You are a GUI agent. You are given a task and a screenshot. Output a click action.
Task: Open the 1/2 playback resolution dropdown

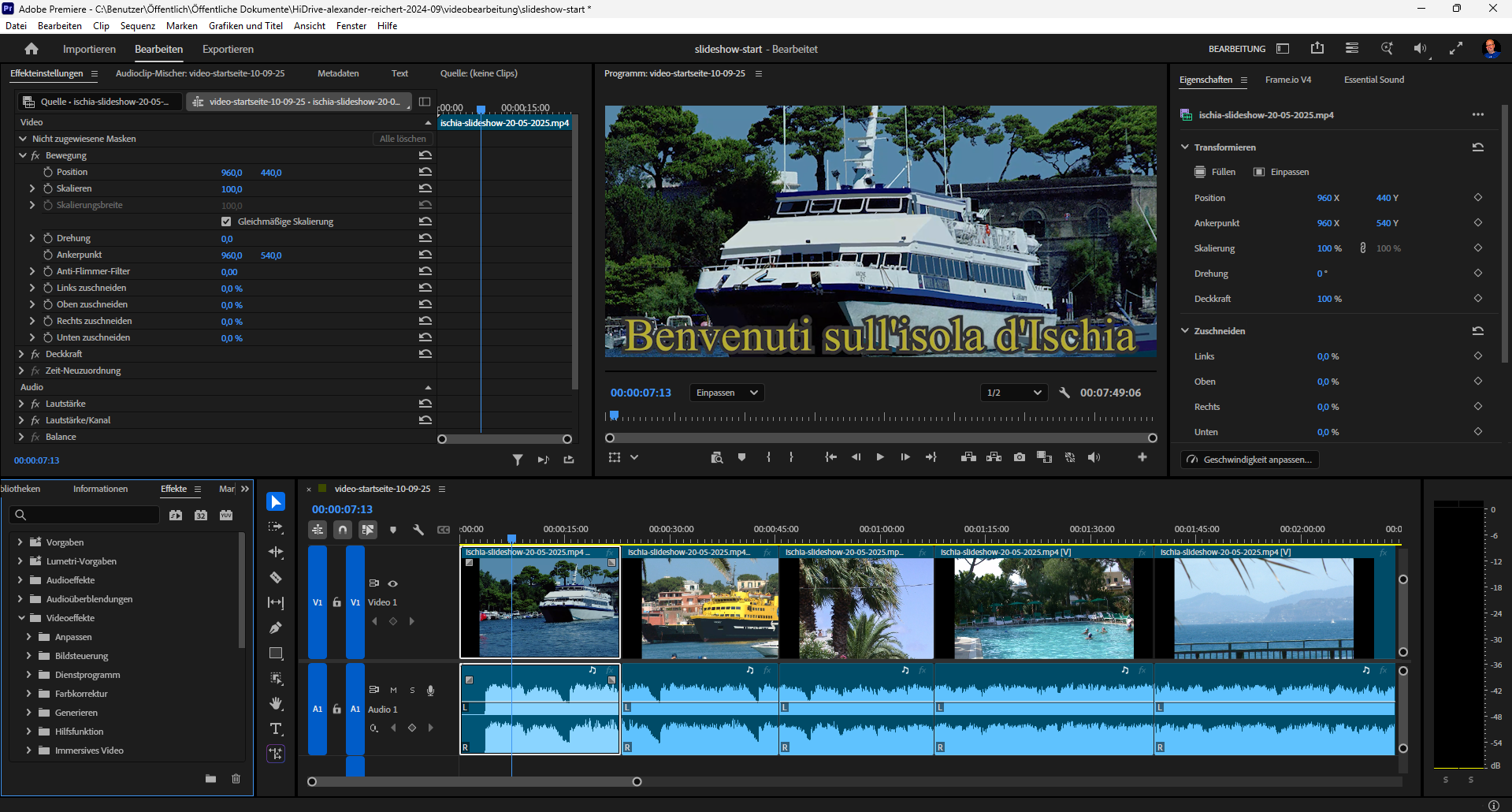point(1014,393)
